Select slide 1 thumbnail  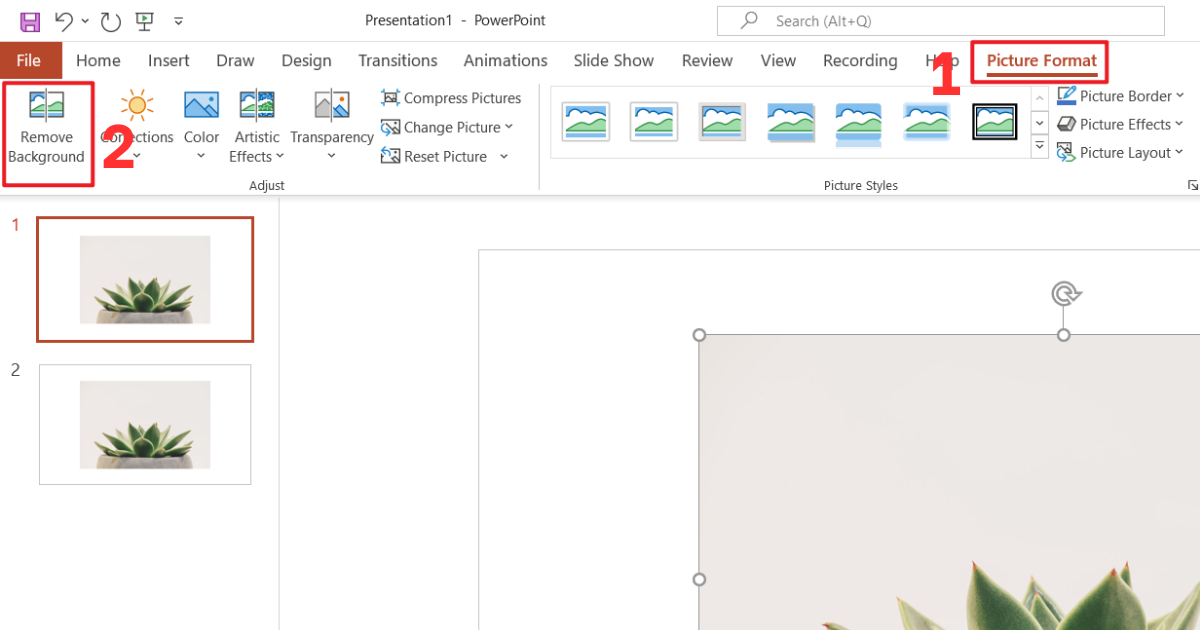[x=145, y=280]
